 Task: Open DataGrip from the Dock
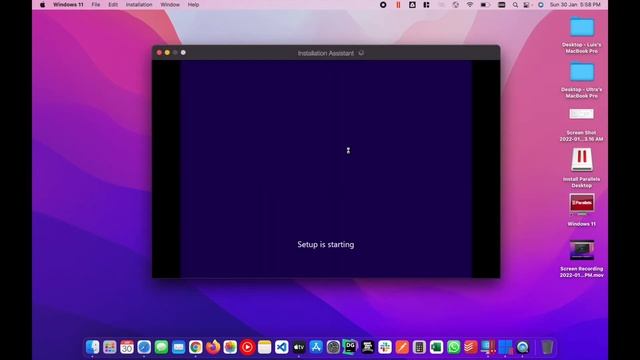pyautogui.click(x=350, y=347)
